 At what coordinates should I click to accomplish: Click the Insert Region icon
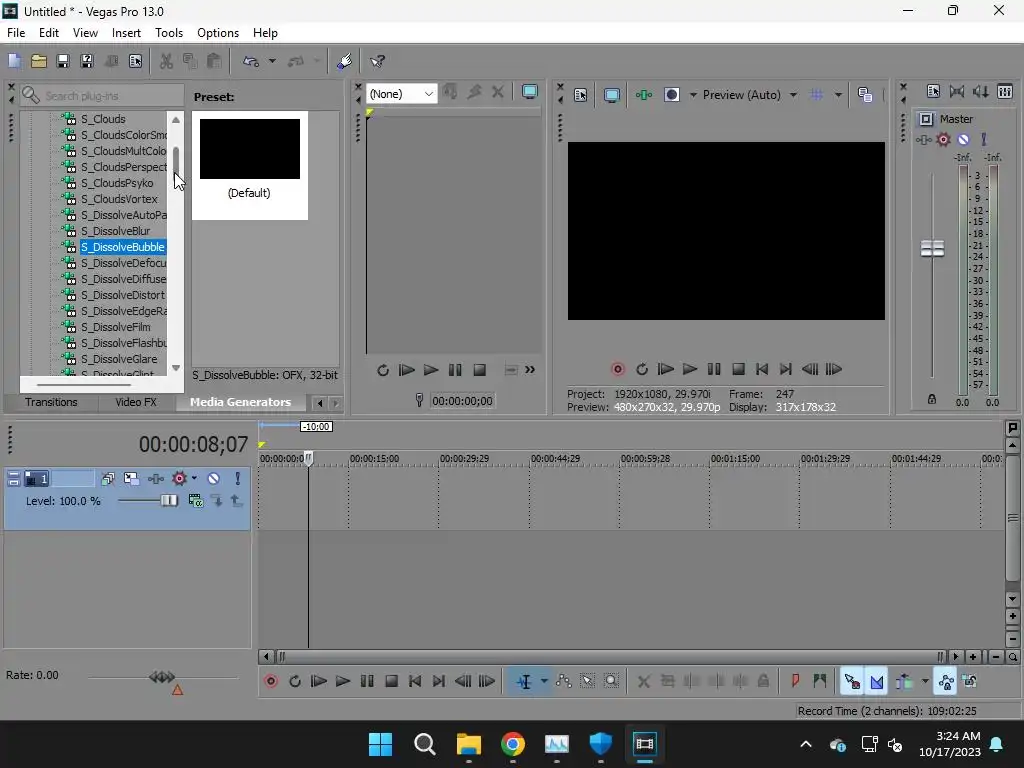pos(820,682)
